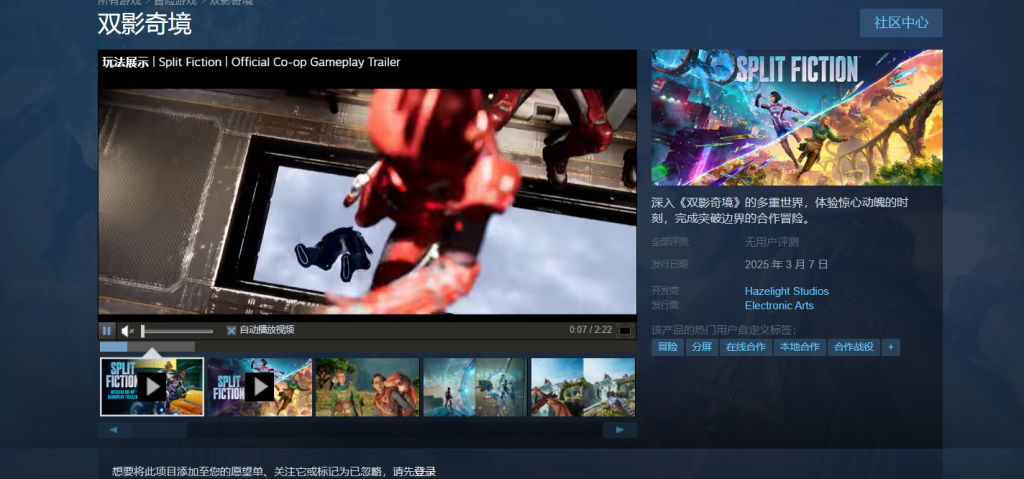Click the release date 2025 年 3 月 7 日

(786, 265)
